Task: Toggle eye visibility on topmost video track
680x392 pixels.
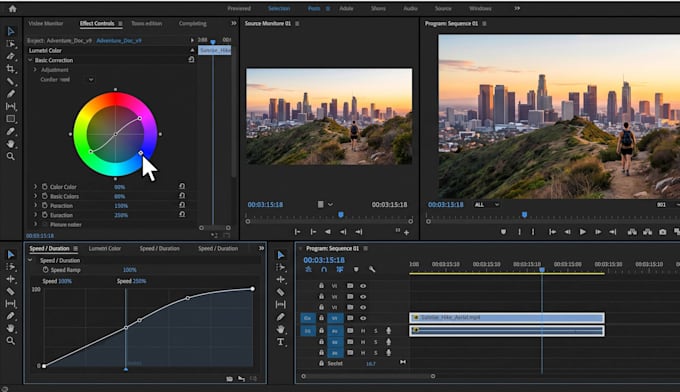Action: pos(363,286)
